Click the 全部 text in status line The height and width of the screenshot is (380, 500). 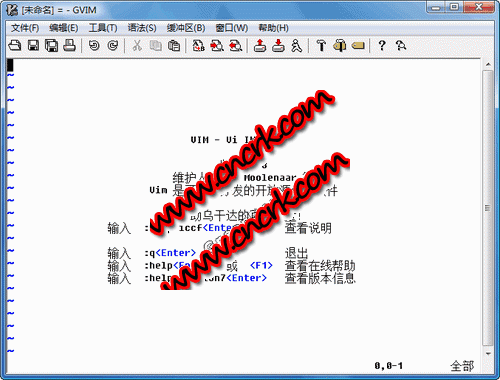tap(462, 366)
